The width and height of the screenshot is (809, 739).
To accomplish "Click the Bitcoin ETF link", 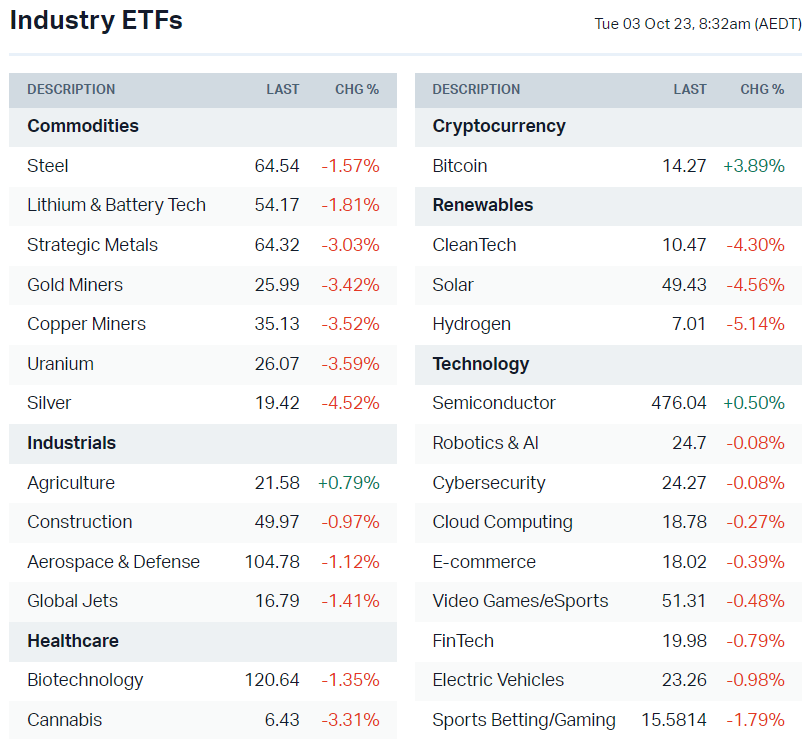I will (x=460, y=166).
